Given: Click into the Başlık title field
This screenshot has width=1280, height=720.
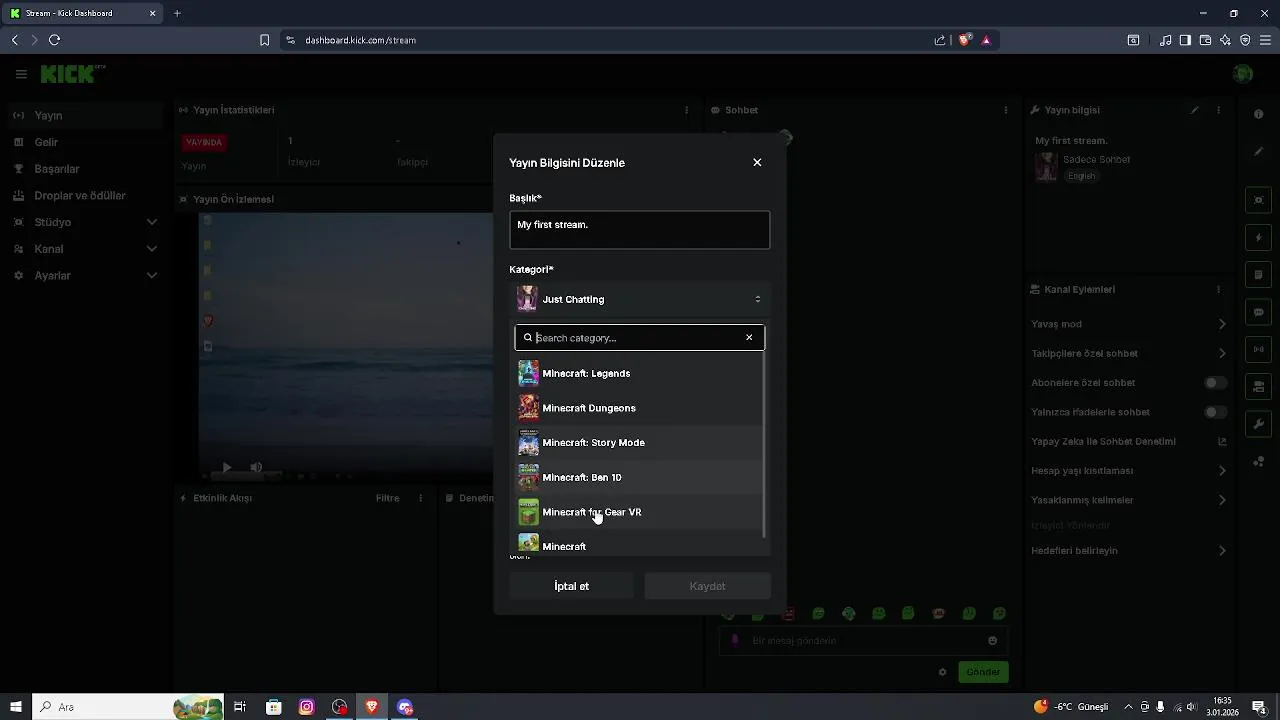Looking at the screenshot, I should (640, 230).
